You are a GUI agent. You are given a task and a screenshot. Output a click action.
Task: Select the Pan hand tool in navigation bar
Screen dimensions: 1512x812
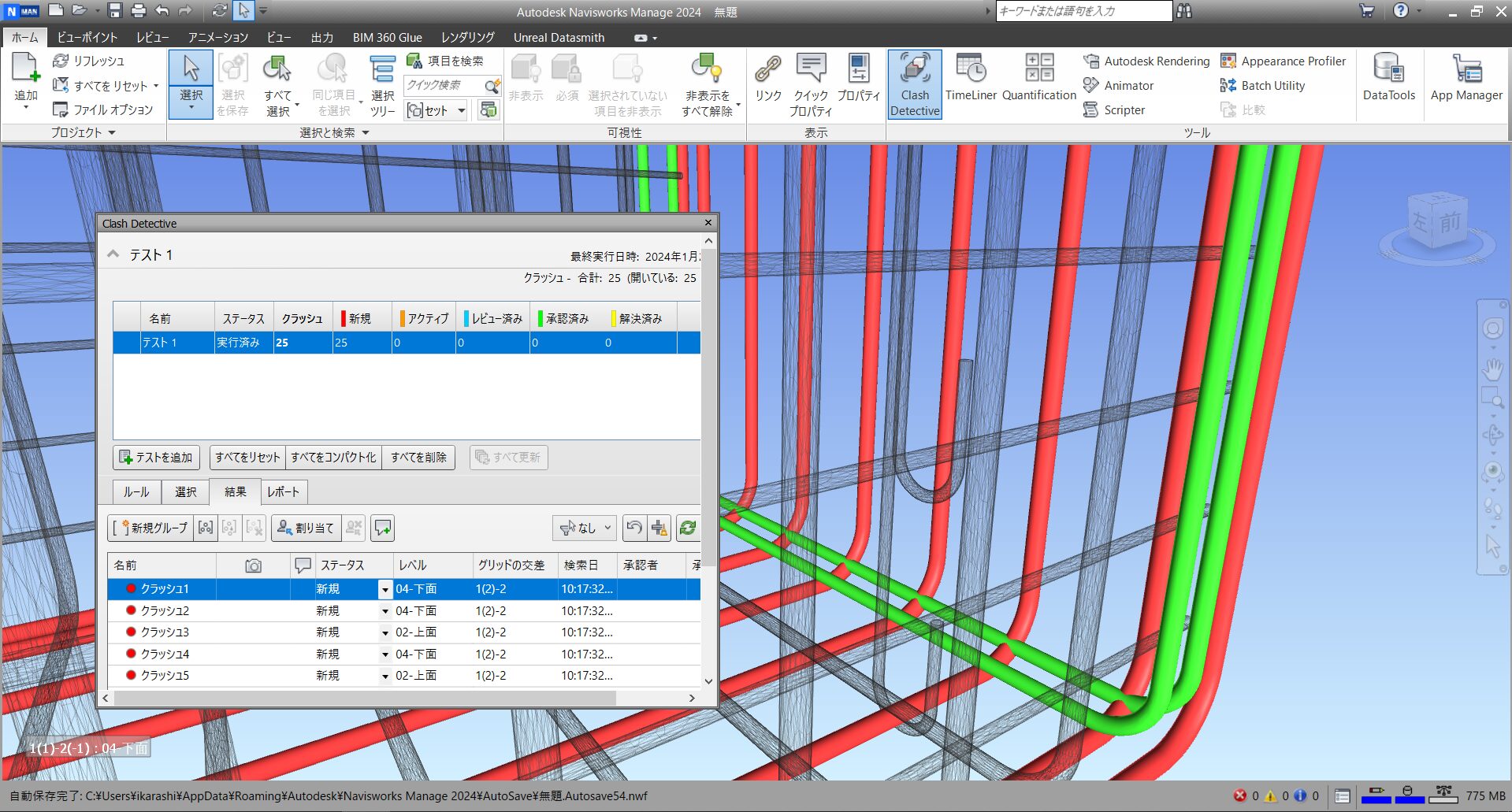pos(1492,369)
